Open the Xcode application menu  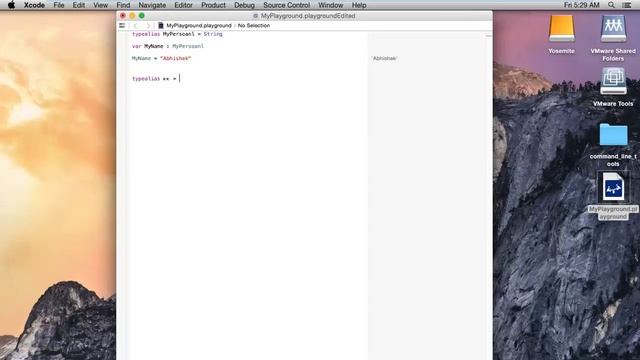(x=34, y=5)
